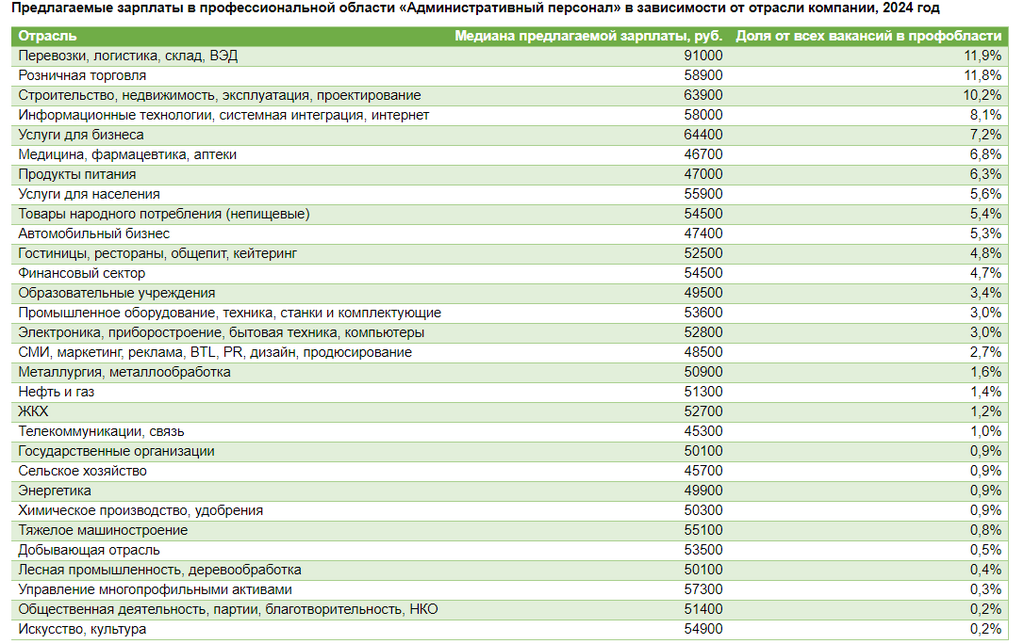The height and width of the screenshot is (644, 1024).
Task: Click 'Телекоммуникации, связь' cell
Action: tap(101, 432)
